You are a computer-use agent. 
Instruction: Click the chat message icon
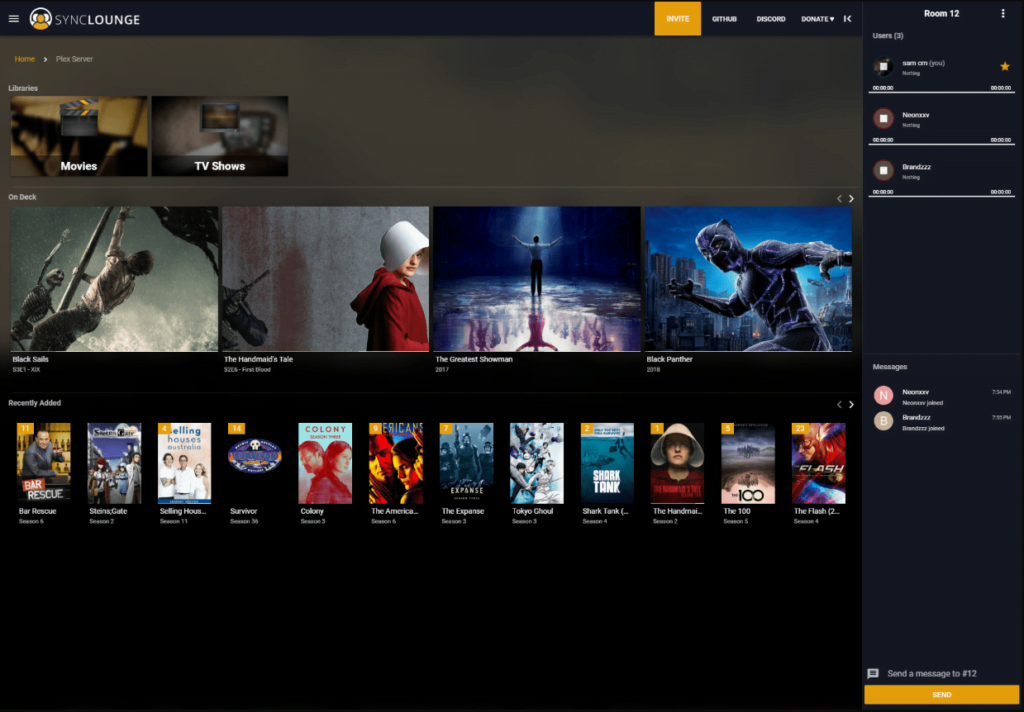pos(873,673)
